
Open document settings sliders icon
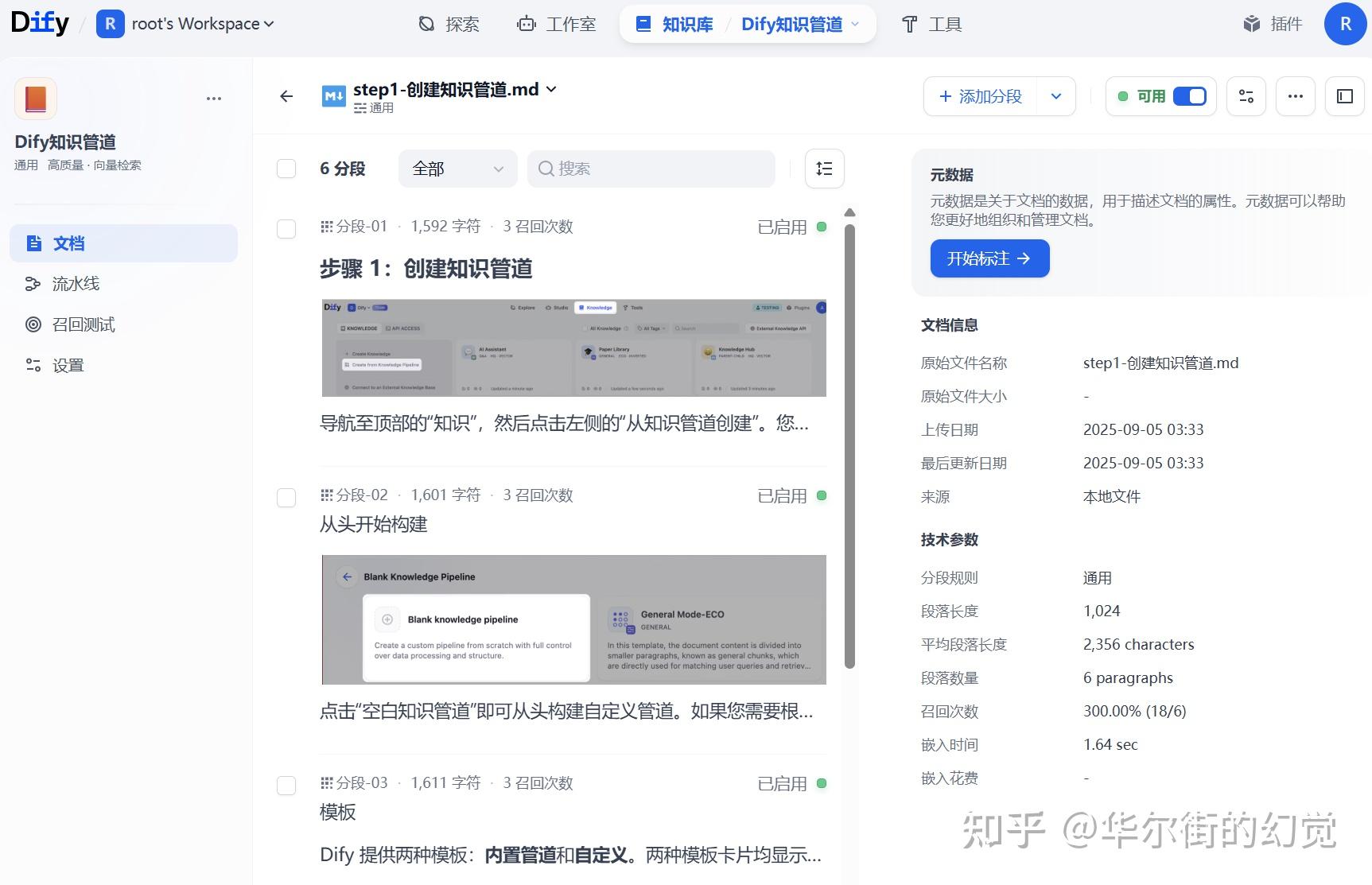(x=1246, y=96)
